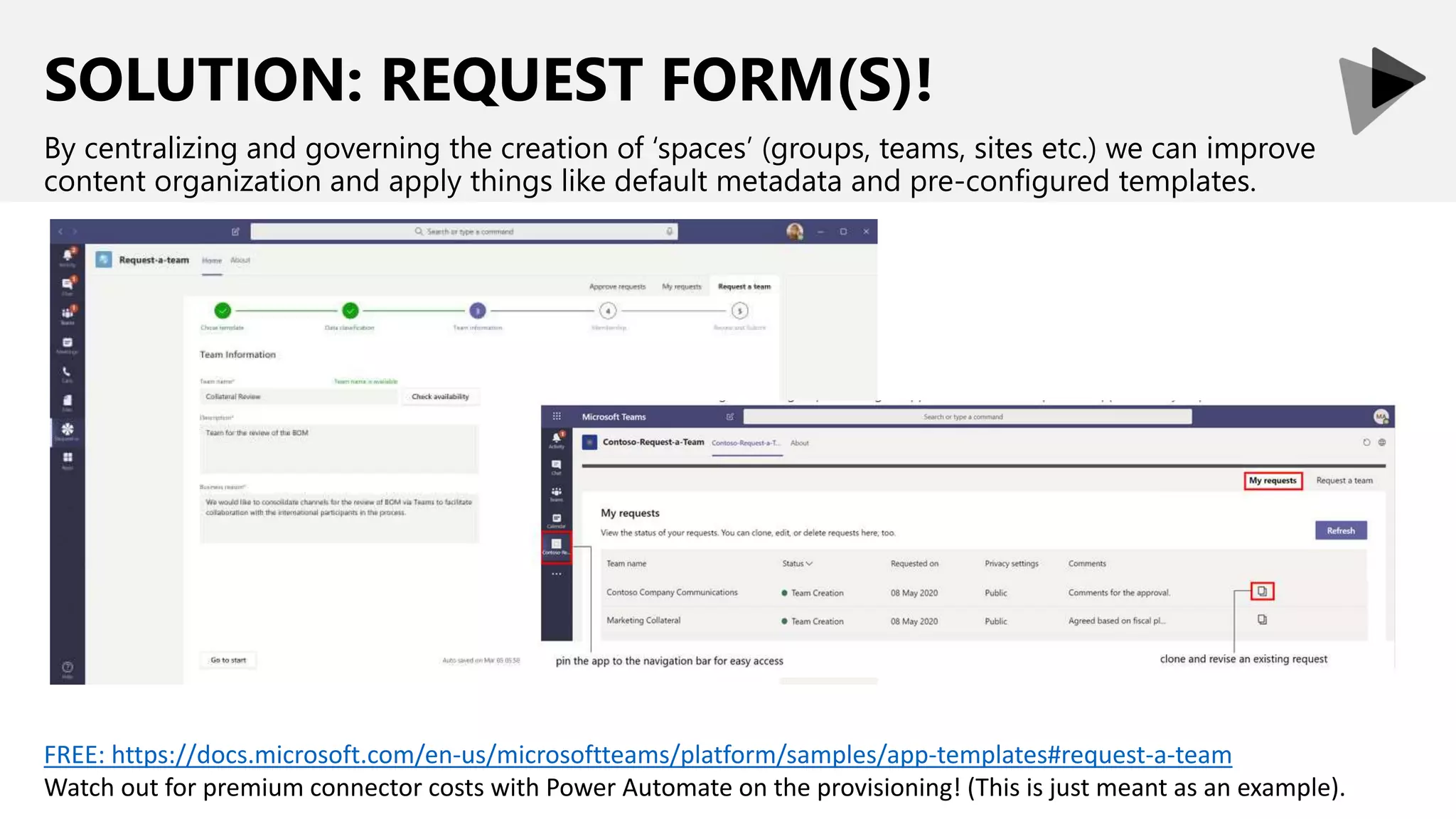Viewport: 1456px width, 819px height.
Task: Select the Request a team tab in the left window
Action: point(744,287)
